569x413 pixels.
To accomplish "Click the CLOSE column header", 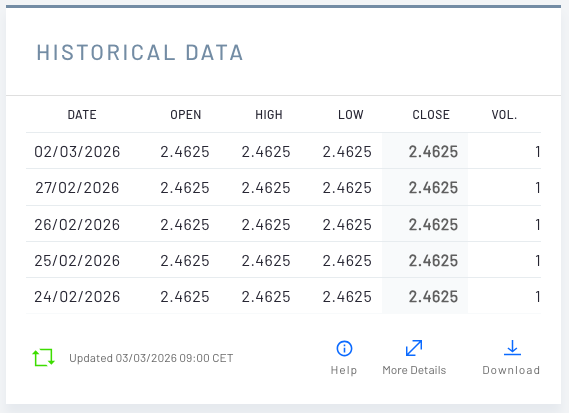I will (x=431, y=115).
